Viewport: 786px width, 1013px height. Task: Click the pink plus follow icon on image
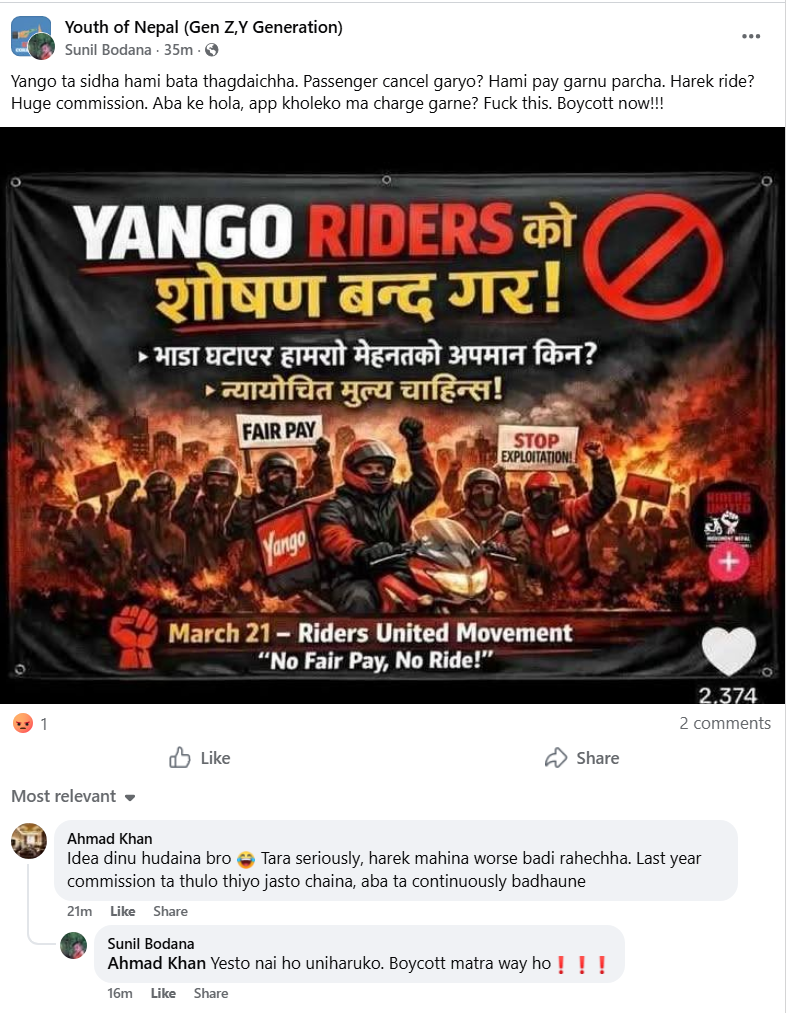(x=729, y=561)
